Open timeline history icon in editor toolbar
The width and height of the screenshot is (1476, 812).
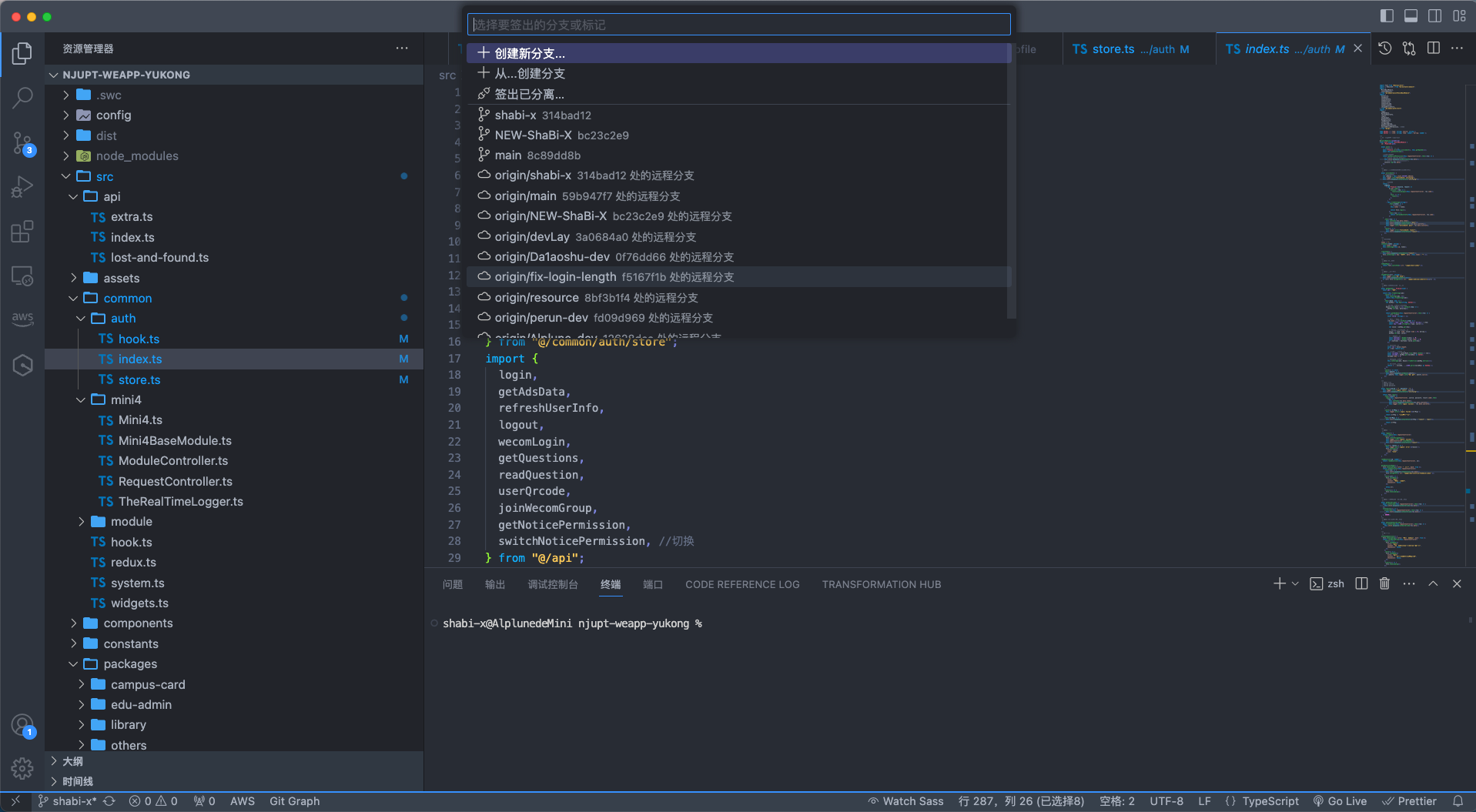point(1384,48)
